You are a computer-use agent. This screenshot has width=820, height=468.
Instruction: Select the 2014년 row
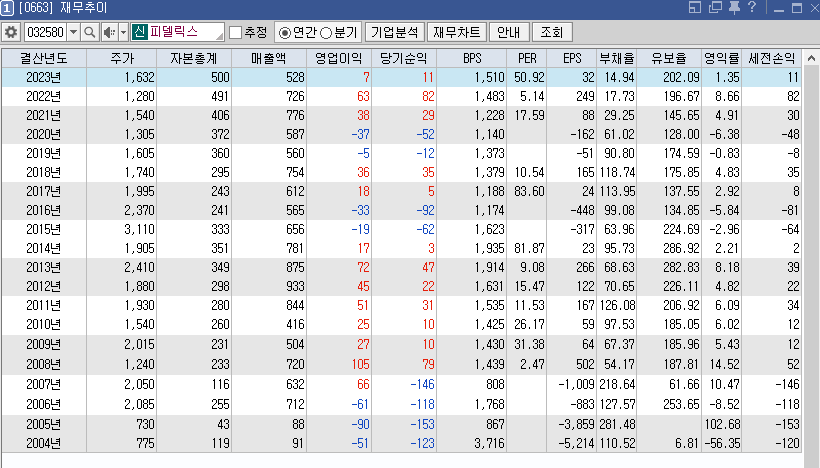402,248
